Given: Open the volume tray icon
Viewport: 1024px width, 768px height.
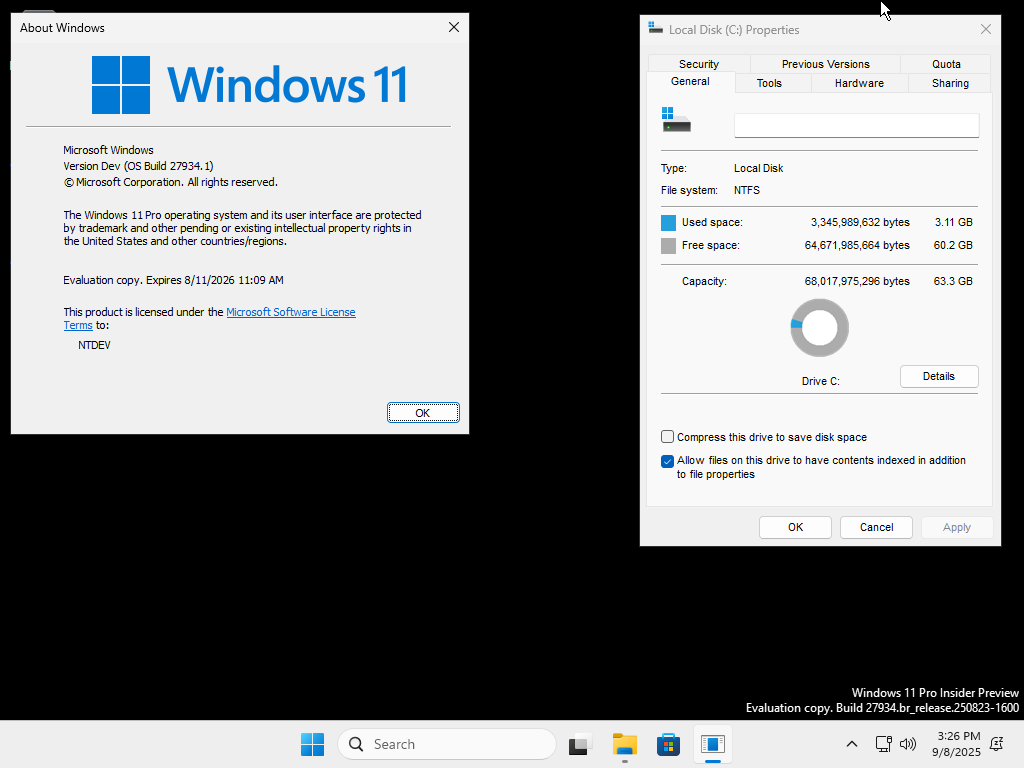Looking at the screenshot, I should point(908,744).
